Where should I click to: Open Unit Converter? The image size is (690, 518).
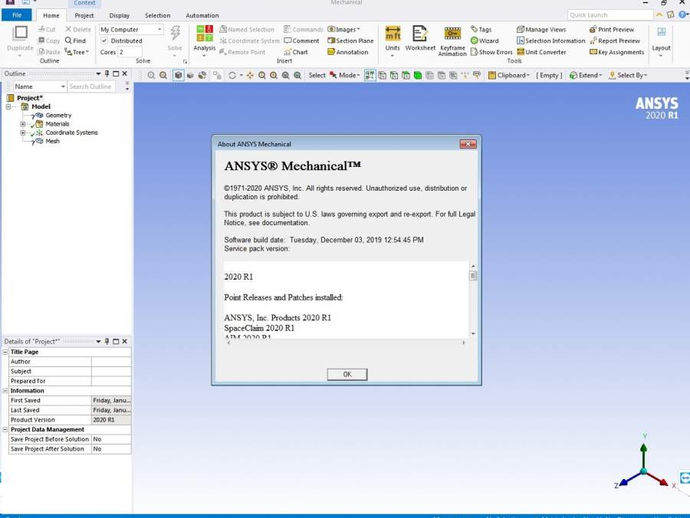(541, 52)
